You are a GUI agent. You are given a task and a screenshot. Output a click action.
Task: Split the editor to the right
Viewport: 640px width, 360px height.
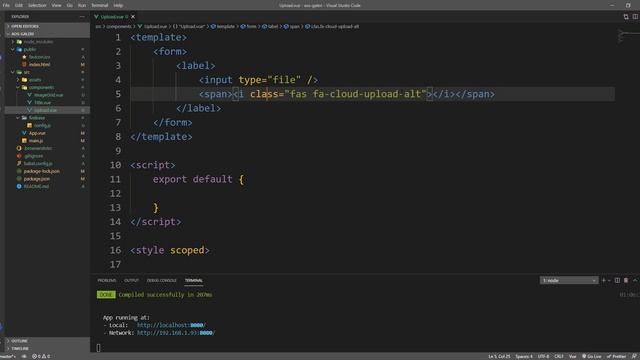pyautogui.click(x=635, y=17)
